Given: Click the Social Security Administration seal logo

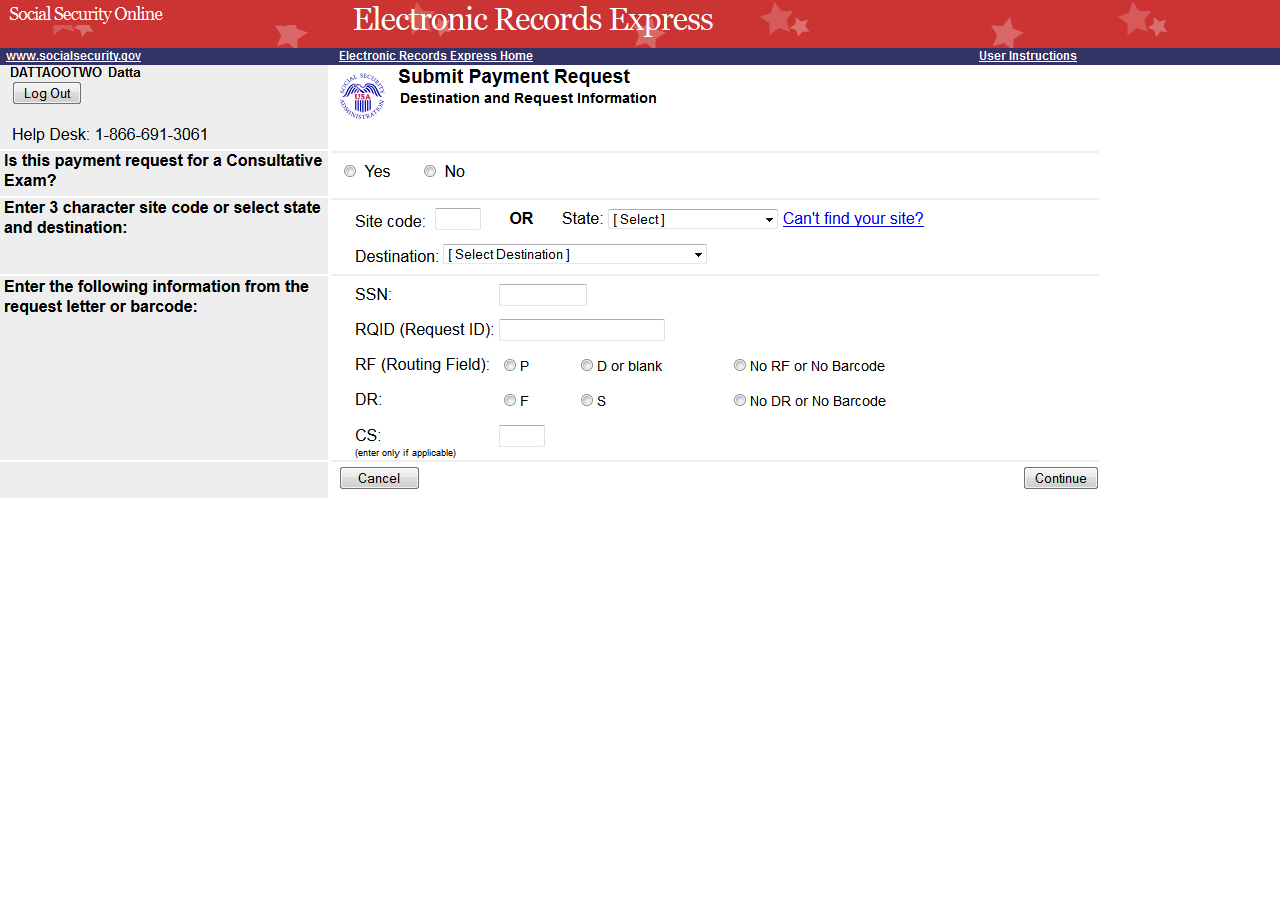Looking at the screenshot, I should (x=362, y=97).
